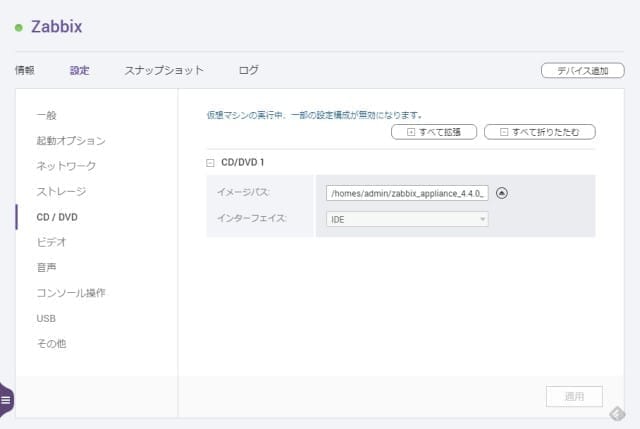
Task: Click the eject icon next to image path
Action: pyautogui.click(x=502, y=193)
